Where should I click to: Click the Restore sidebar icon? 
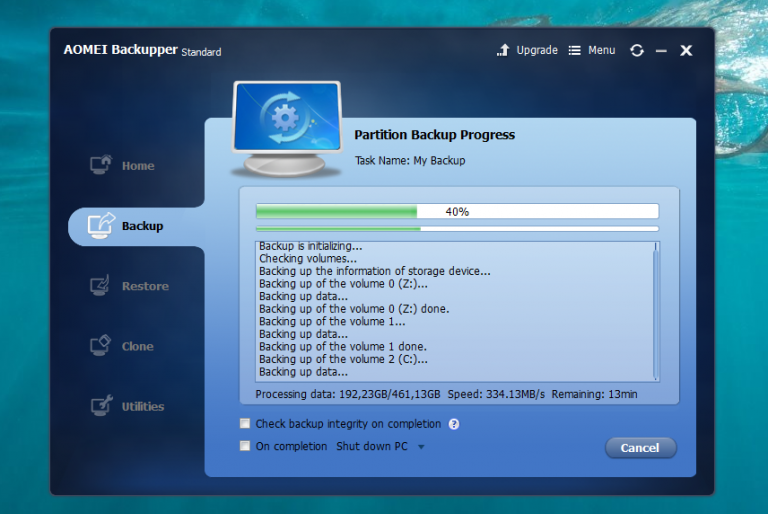tap(100, 286)
